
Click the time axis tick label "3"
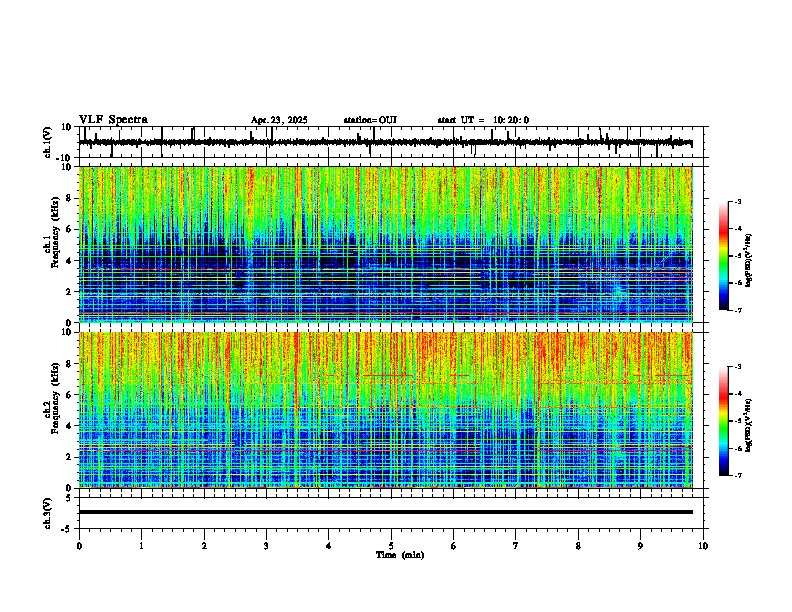coord(266,546)
